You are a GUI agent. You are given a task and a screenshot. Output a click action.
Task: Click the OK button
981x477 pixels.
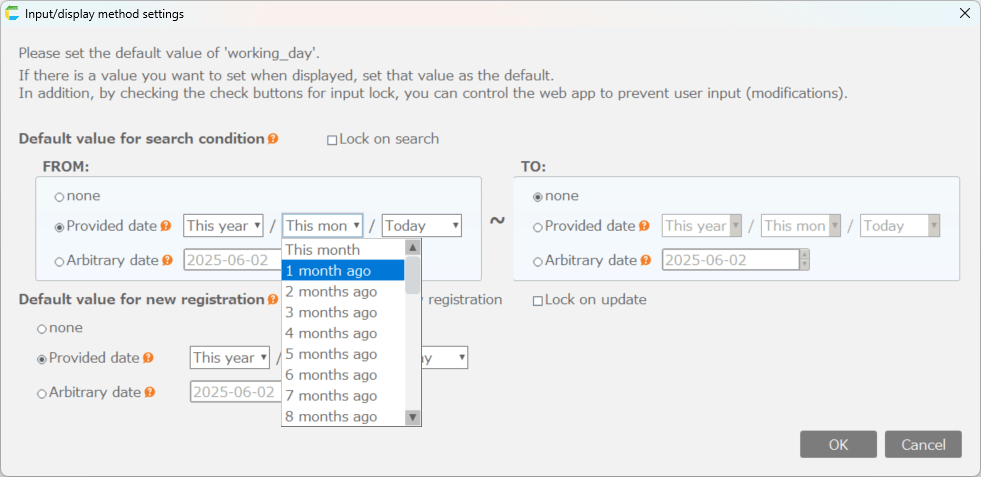click(x=838, y=444)
